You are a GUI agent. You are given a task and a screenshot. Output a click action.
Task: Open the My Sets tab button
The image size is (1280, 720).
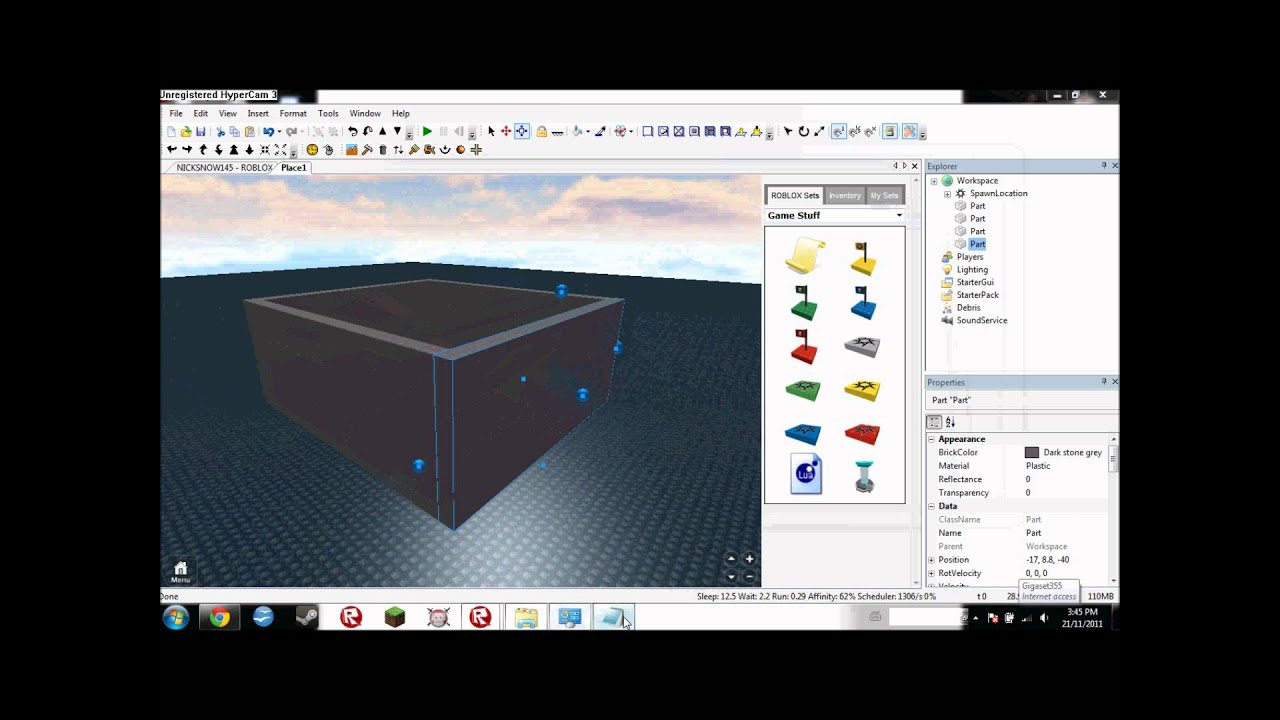click(x=884, y=196)
